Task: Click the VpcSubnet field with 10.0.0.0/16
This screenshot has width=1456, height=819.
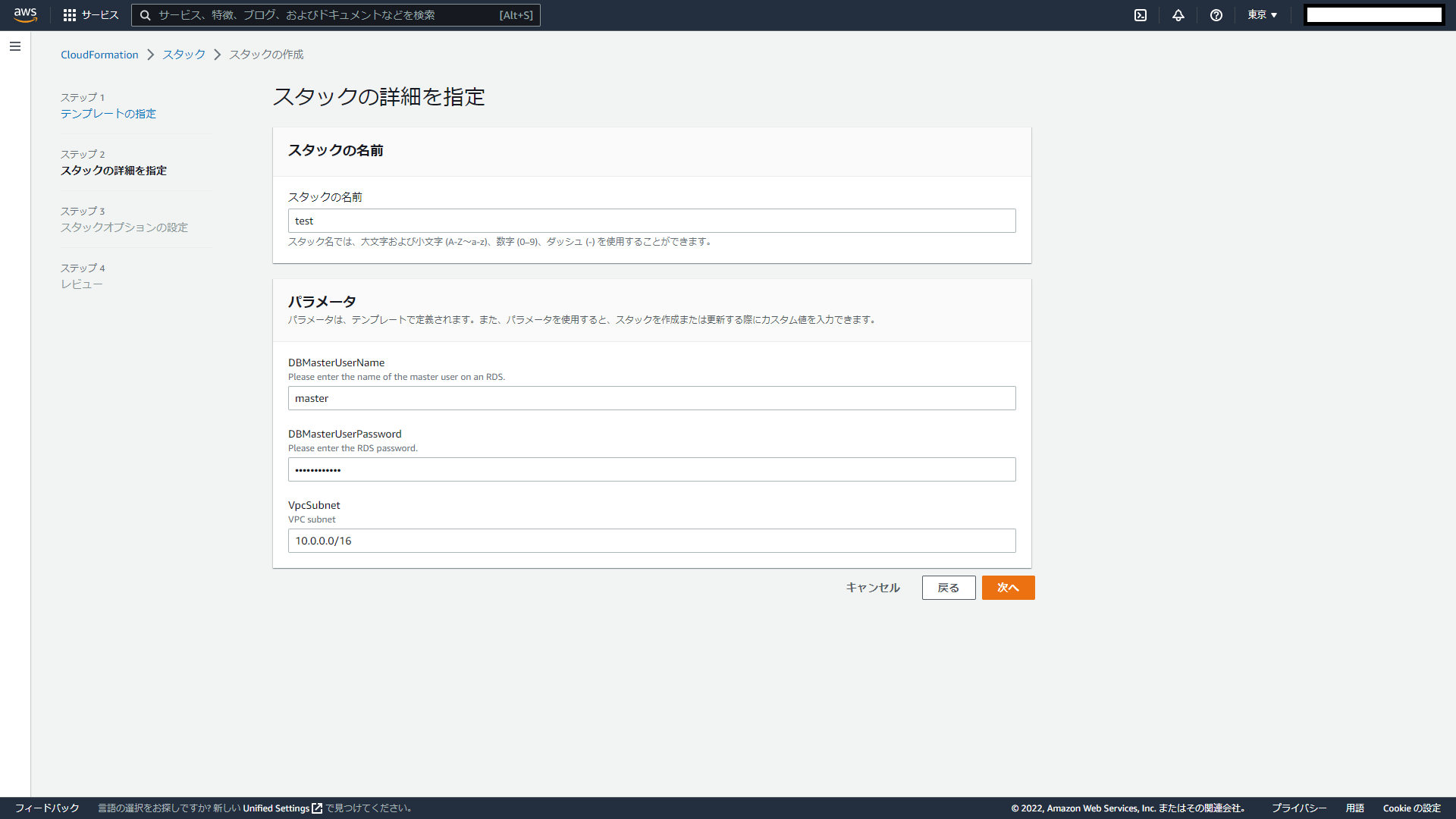Action: tap(651, 541)
